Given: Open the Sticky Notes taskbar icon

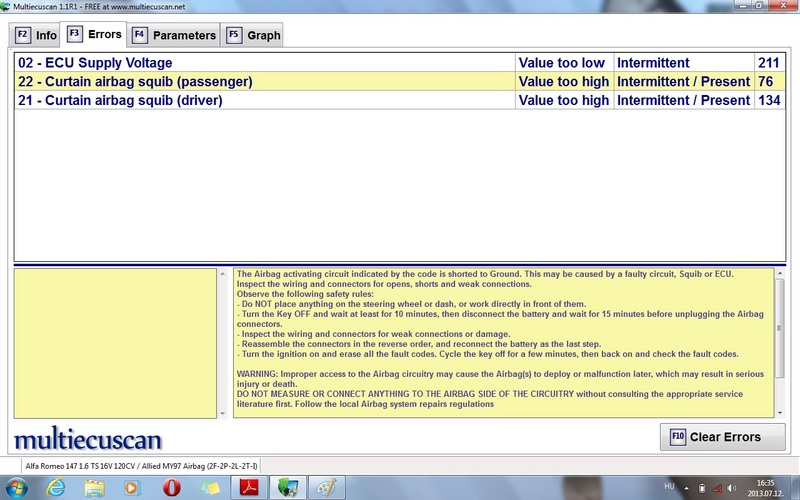Looking at the screenshot, I should [210, 488].
